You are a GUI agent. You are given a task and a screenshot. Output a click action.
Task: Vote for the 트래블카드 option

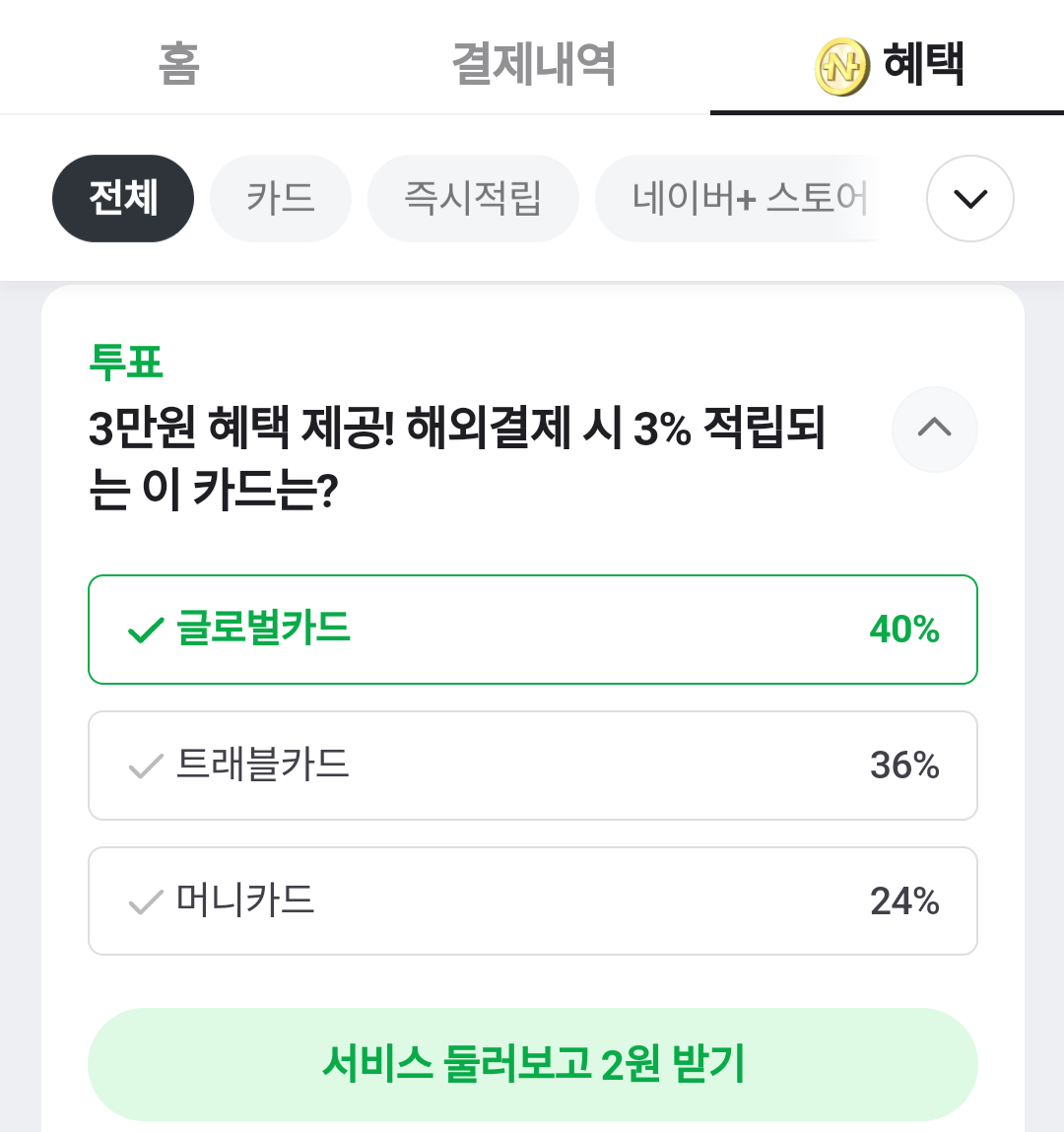pyautogui.click(x=532, y=766)
